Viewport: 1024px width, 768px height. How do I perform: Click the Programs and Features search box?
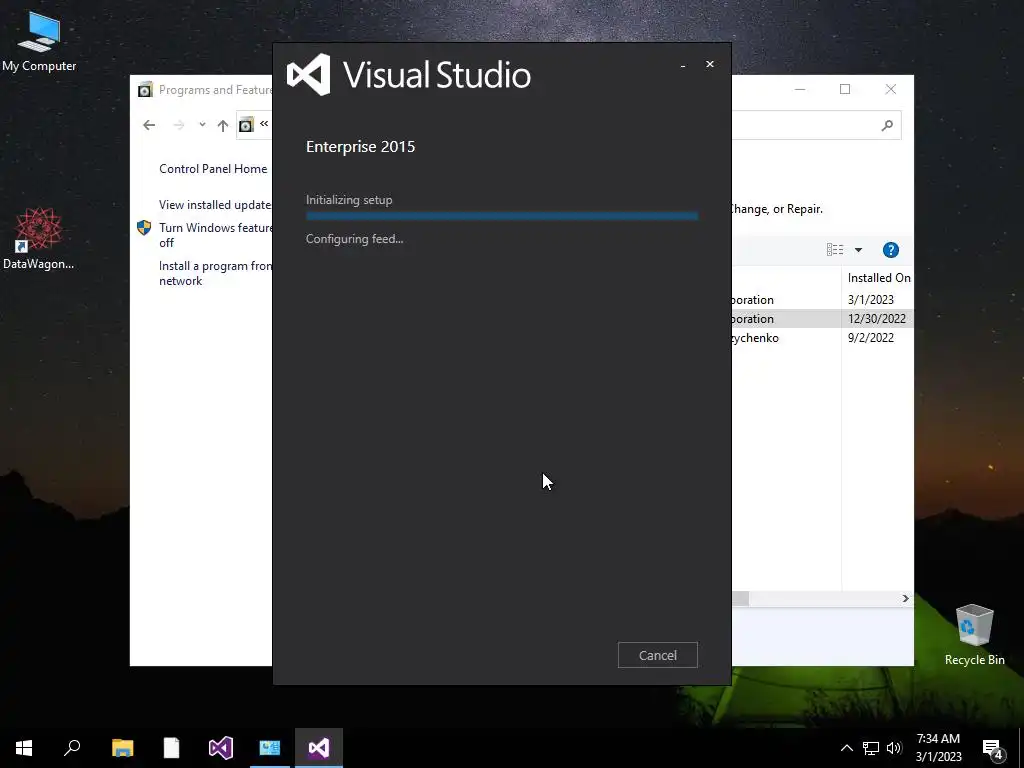[816, 125]
